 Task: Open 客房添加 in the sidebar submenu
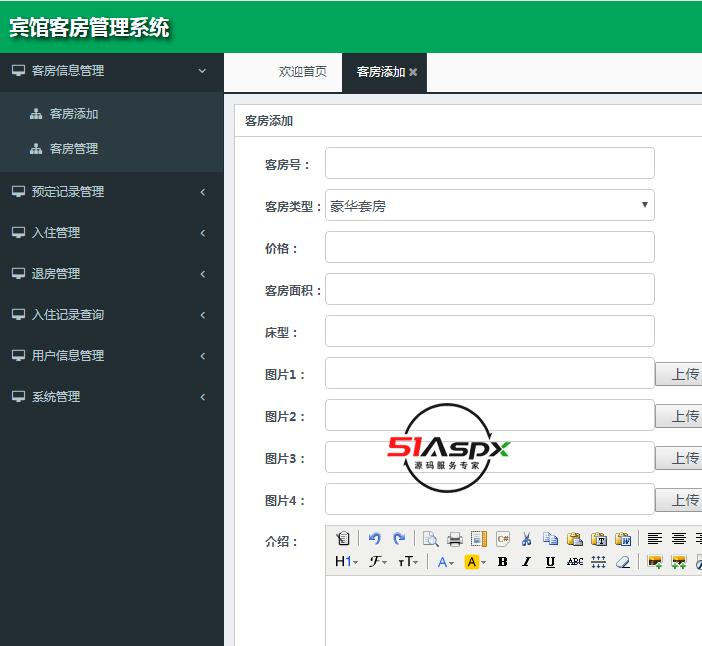coord(74,114)
